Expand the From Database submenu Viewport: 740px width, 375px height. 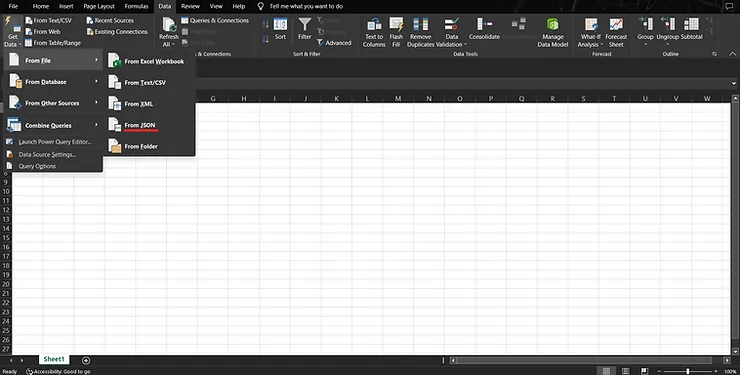tap(54, 82)
